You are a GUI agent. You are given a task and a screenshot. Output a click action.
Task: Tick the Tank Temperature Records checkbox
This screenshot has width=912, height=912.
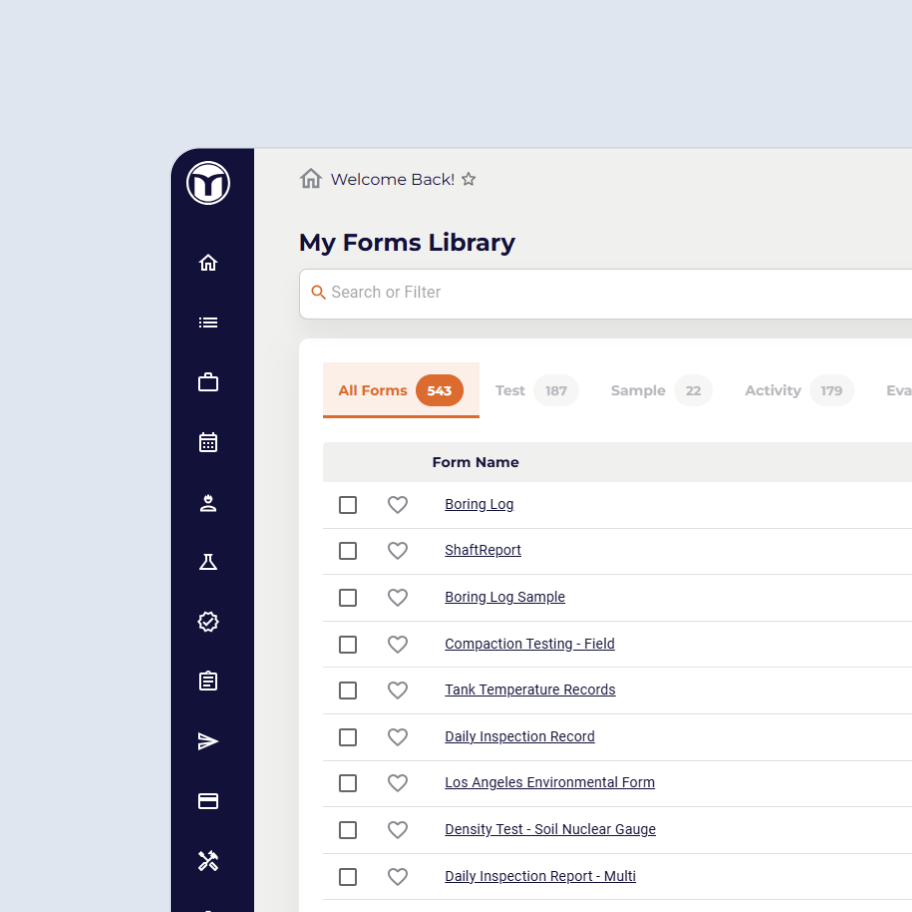point(348,690)
